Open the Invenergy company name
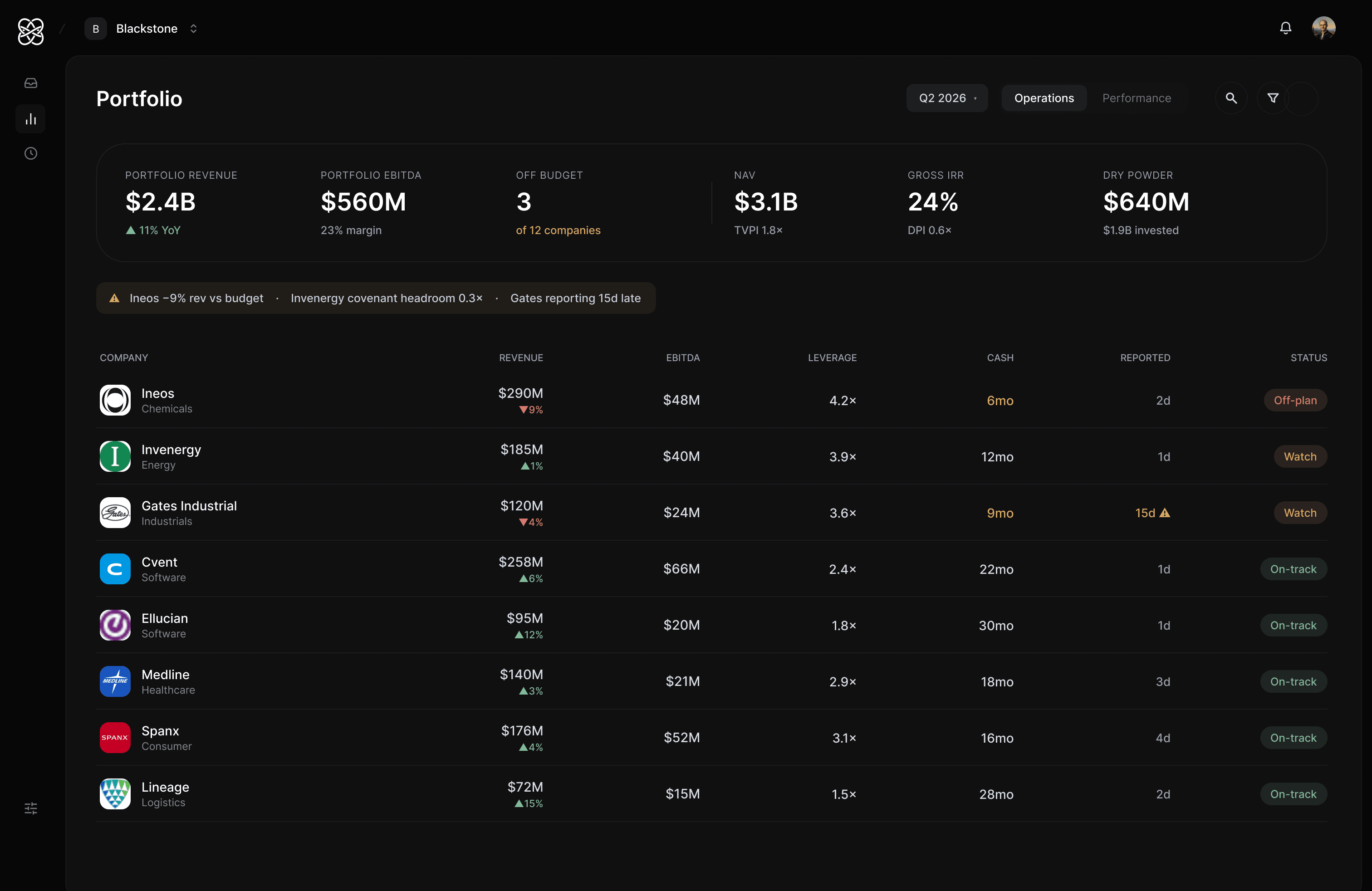 pyautogui.click(x=171, y=450)
